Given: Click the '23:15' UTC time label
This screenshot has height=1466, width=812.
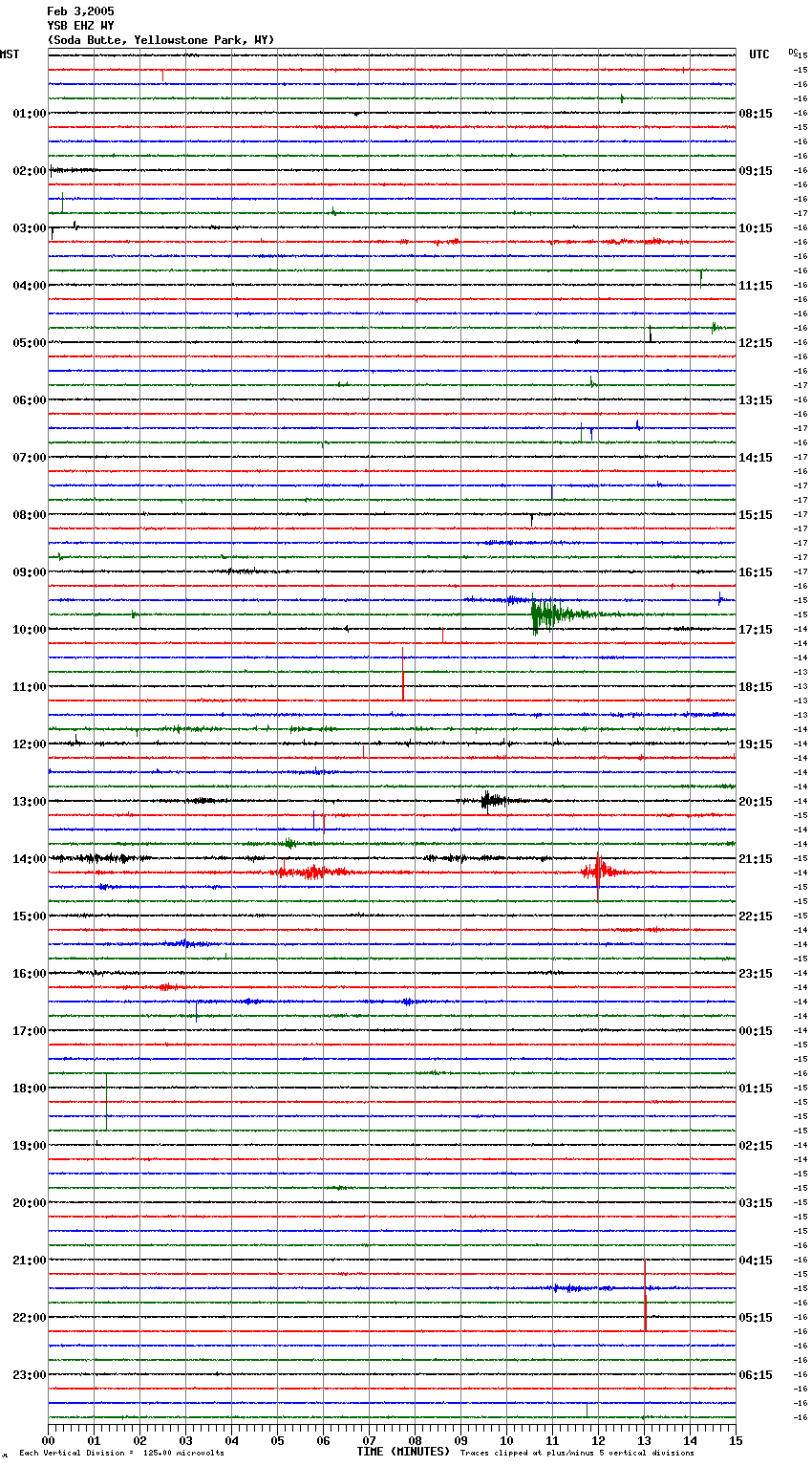Looking at the screenshot, I should [x=756, y=974].
